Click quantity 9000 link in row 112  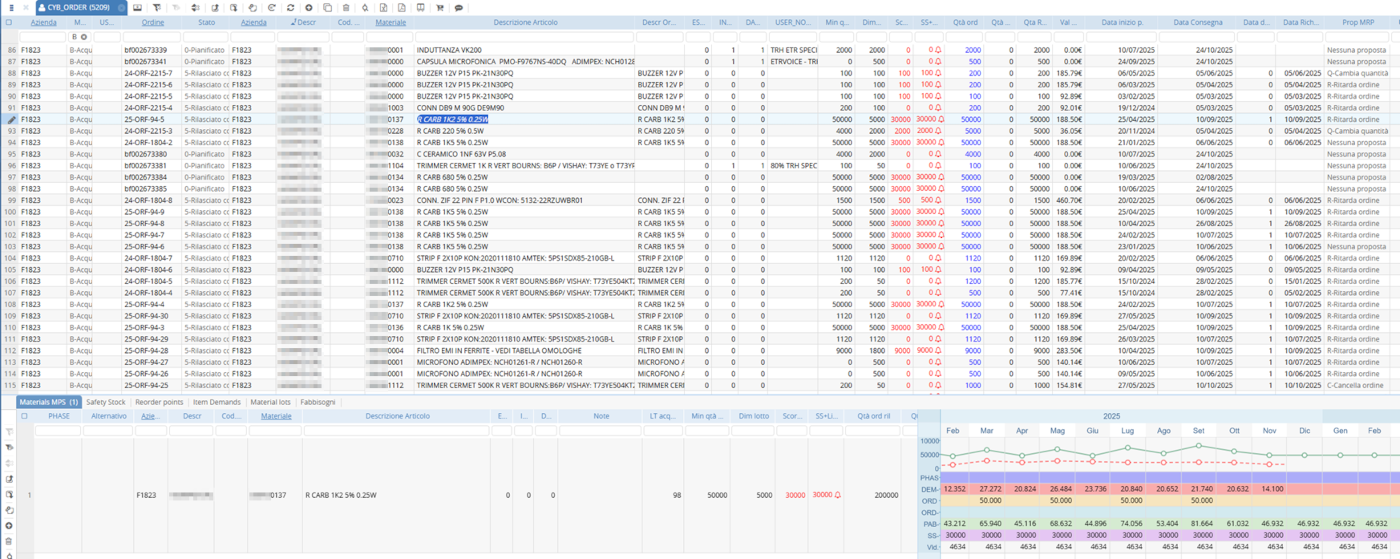click(972, 350)
